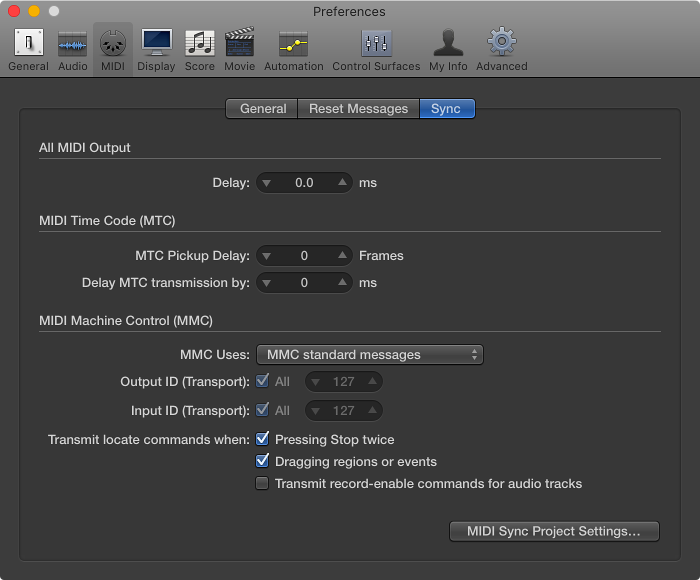700x580 pixels.
Task: Open the General preferences pane icon
Action: click(x=29, y=43)
